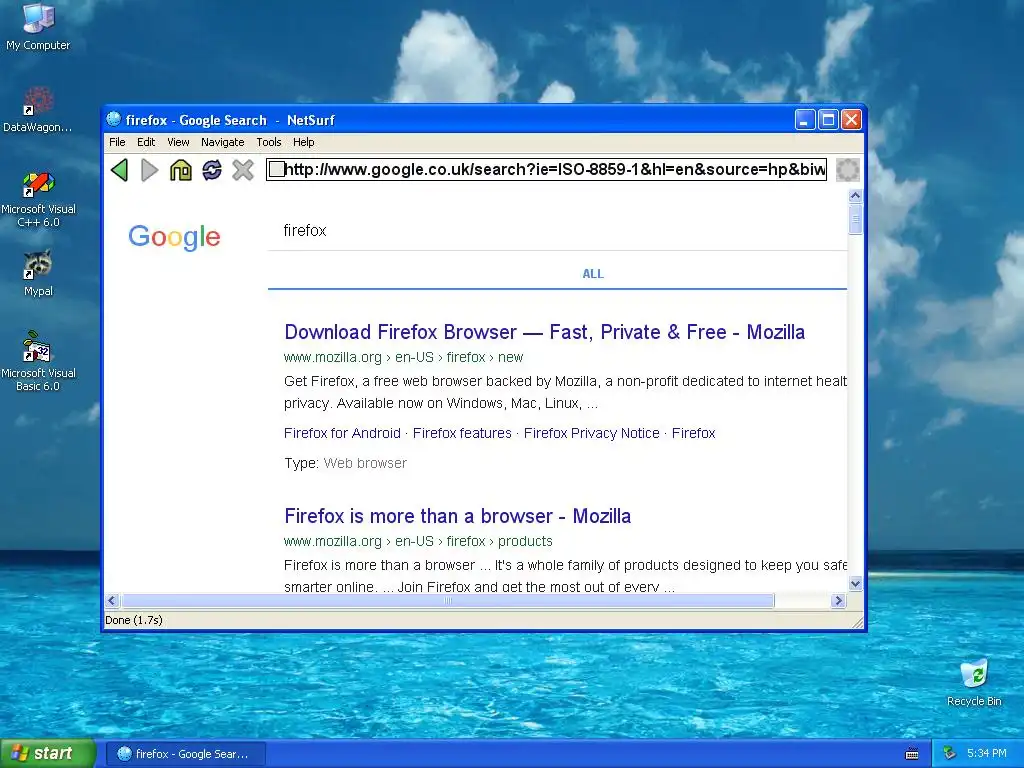Open the My Computer desktop icon
This screenshot has height=768, width=1024.
pyautogui.click(x=38, y=27)
